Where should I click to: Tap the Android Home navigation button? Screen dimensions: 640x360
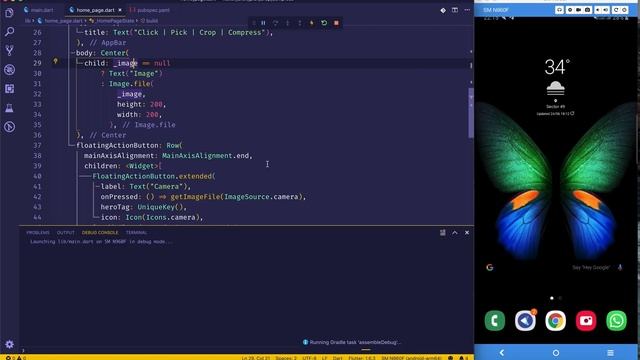coord(556,352)
